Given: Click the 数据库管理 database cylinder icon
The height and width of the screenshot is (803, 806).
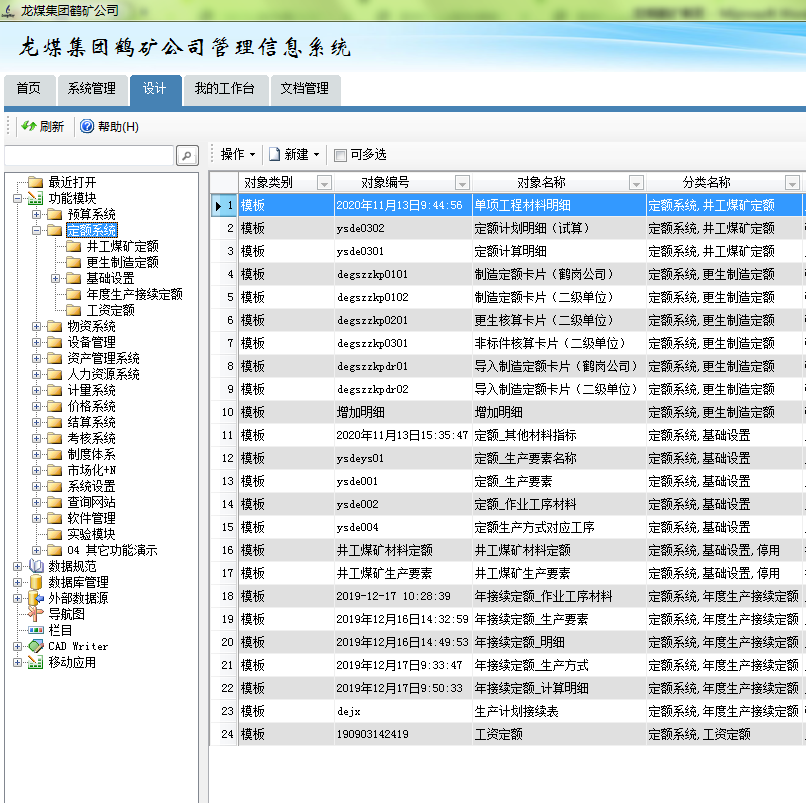Looking at the screenshot, I should click(35, 580).
